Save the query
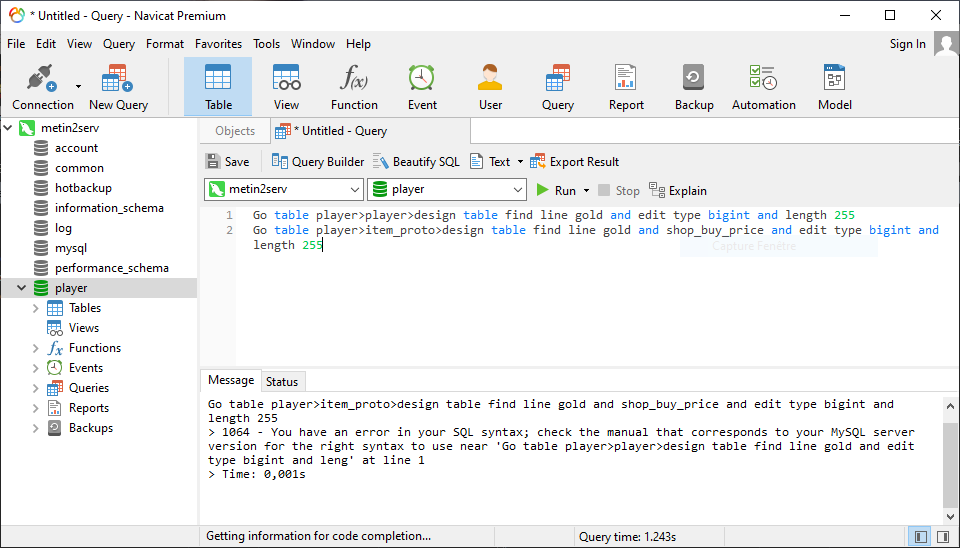 click(x=228, y=162)
